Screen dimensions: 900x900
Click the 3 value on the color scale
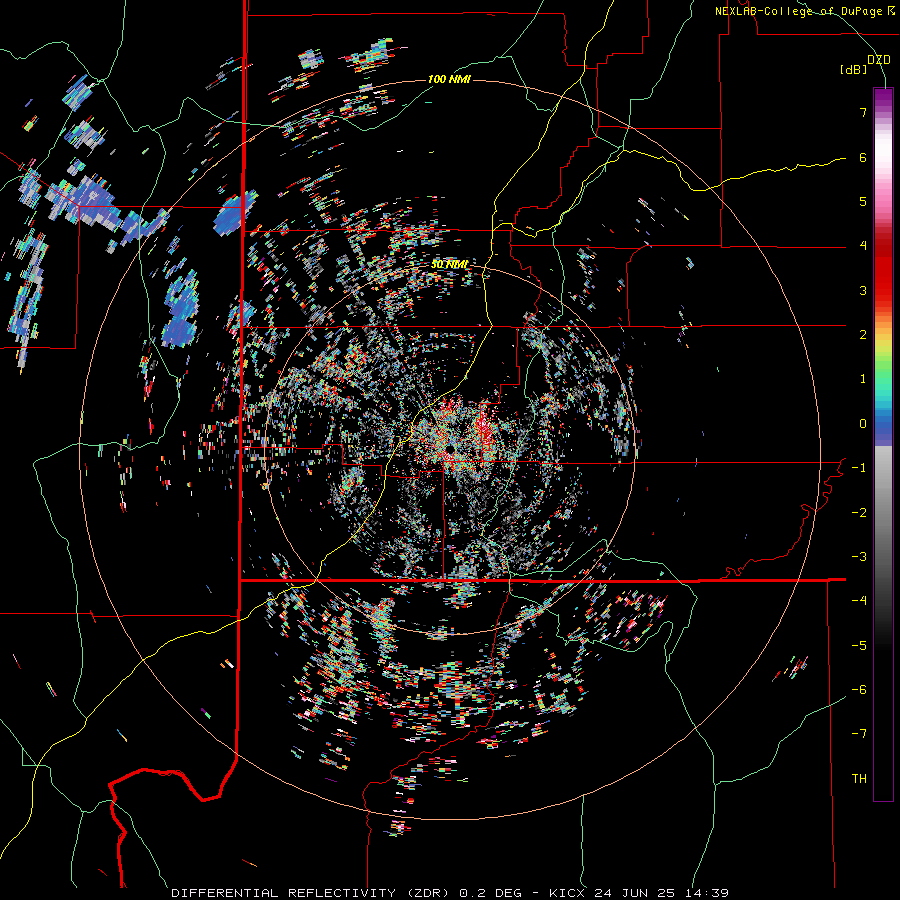863,290
